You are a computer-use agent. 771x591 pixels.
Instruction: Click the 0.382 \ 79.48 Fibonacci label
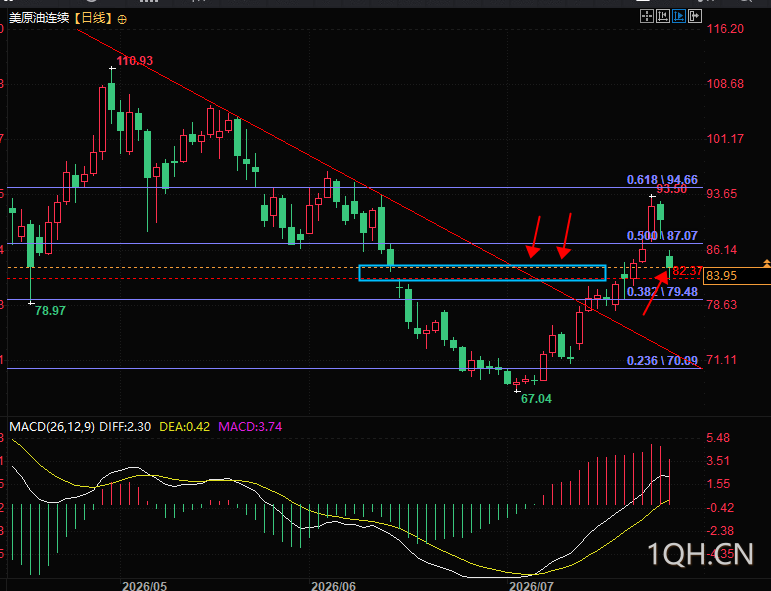point(662,292)
